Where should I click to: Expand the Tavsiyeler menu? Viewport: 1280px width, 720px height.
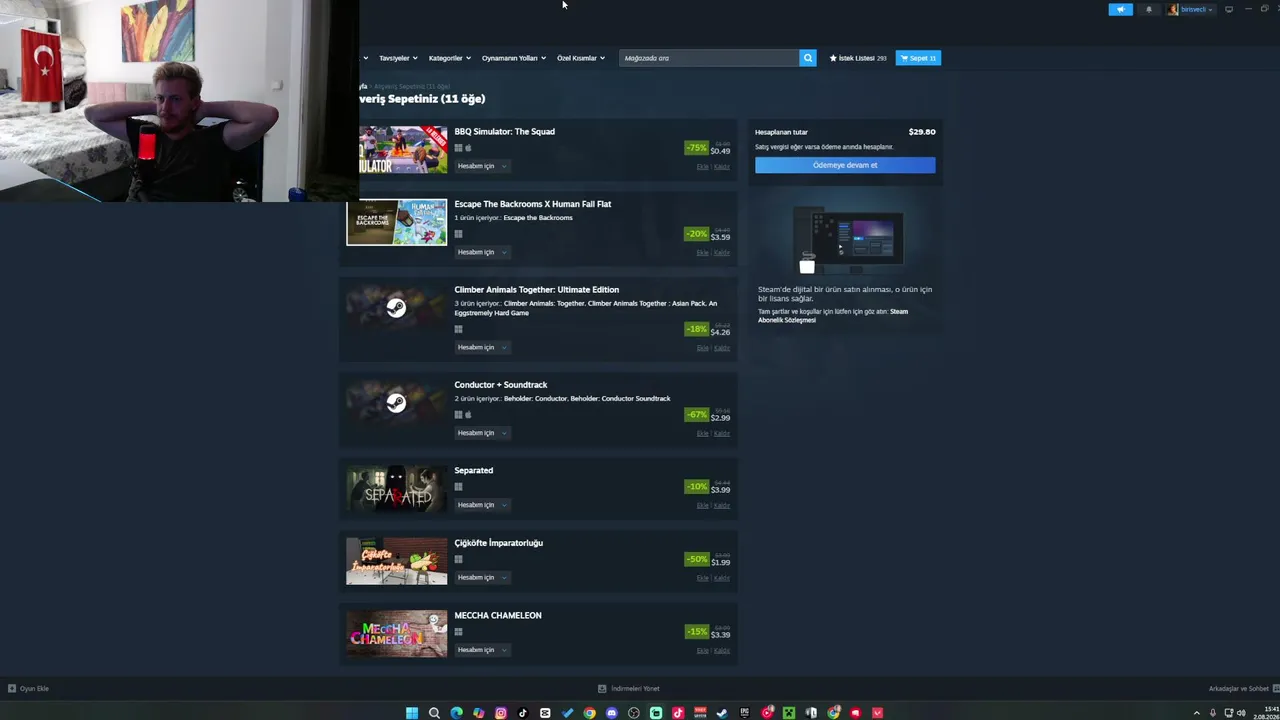click(x=398, y=58)
